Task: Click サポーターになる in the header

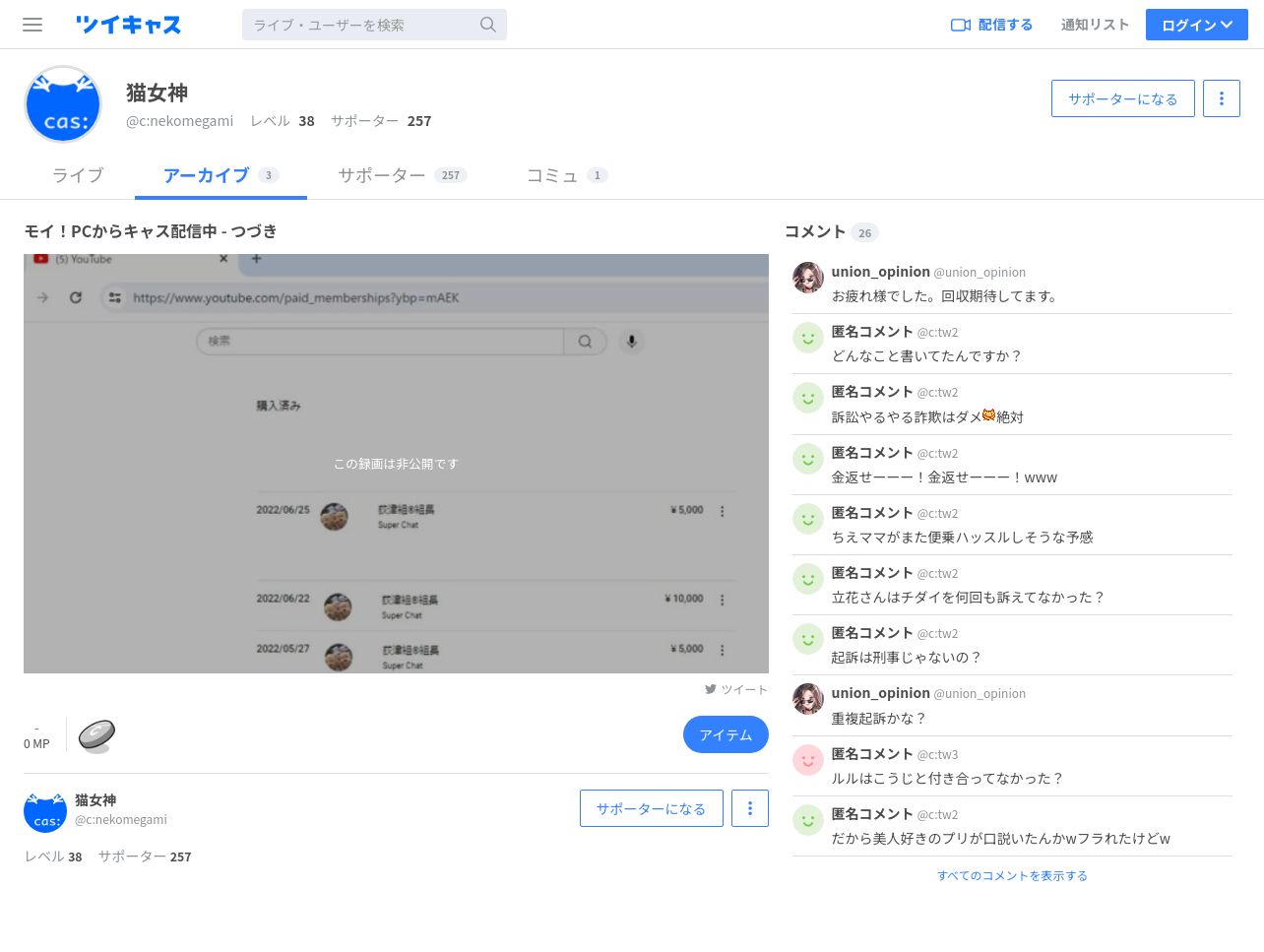Action: pyautogui.click(x=1122, y=98)
